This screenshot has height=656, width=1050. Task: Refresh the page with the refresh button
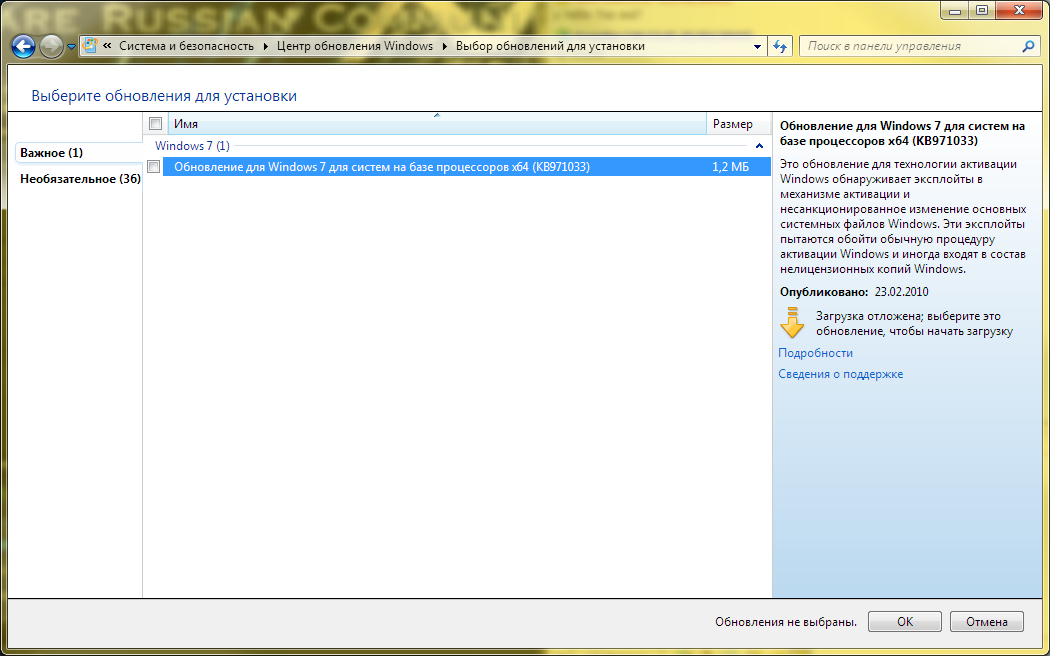tap(780, 46)
